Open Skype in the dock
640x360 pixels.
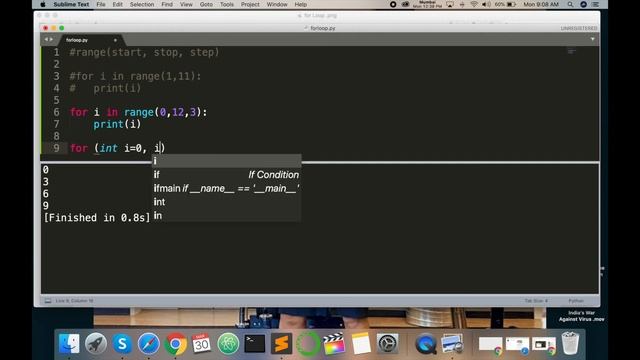(x=122, y=343)
